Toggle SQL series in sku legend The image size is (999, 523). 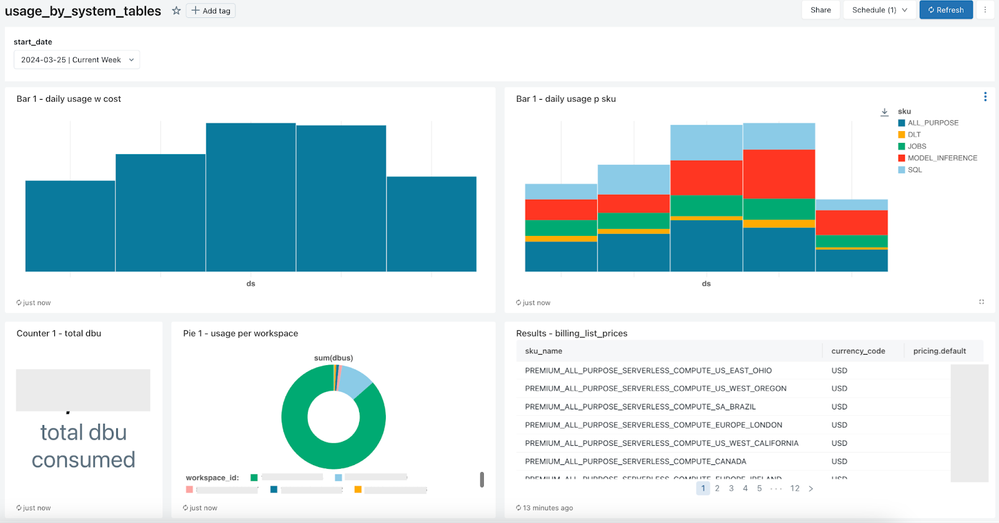click(x=917, y=170)
